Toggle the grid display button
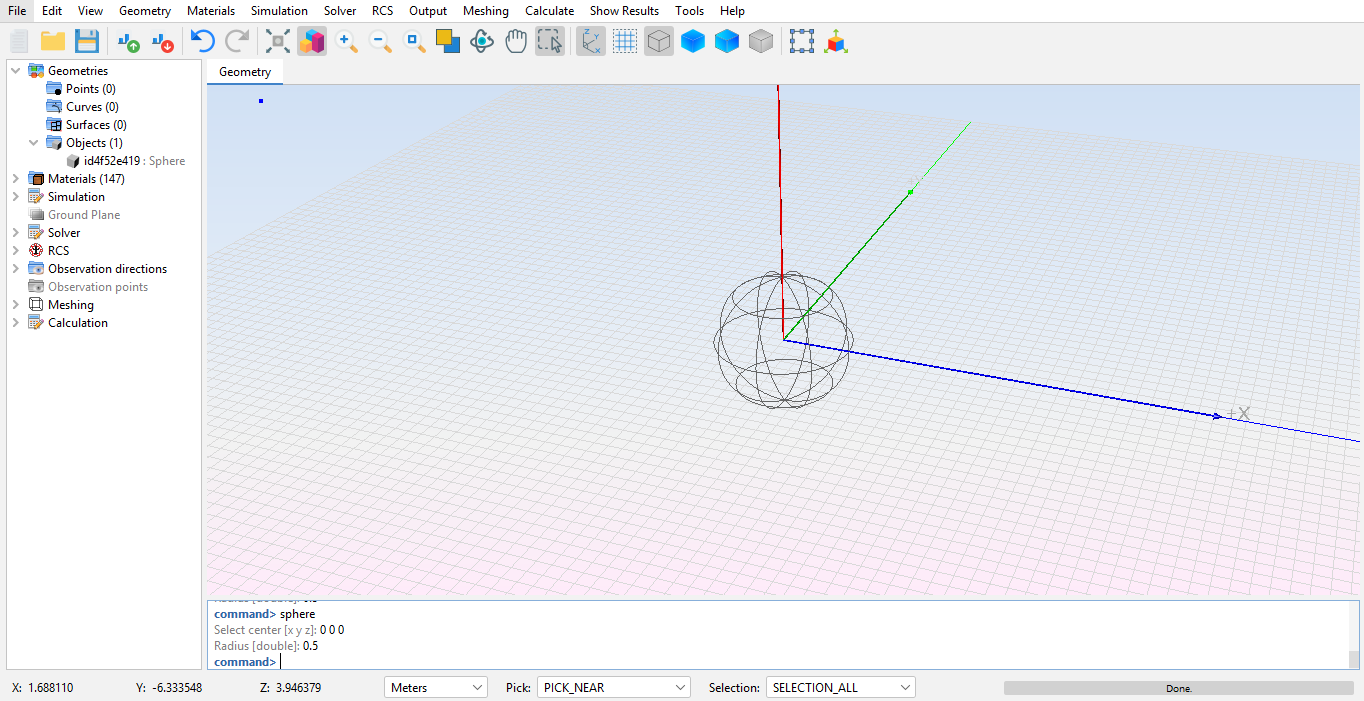The width and height of the screenshot is (1364, 701). 625,41
